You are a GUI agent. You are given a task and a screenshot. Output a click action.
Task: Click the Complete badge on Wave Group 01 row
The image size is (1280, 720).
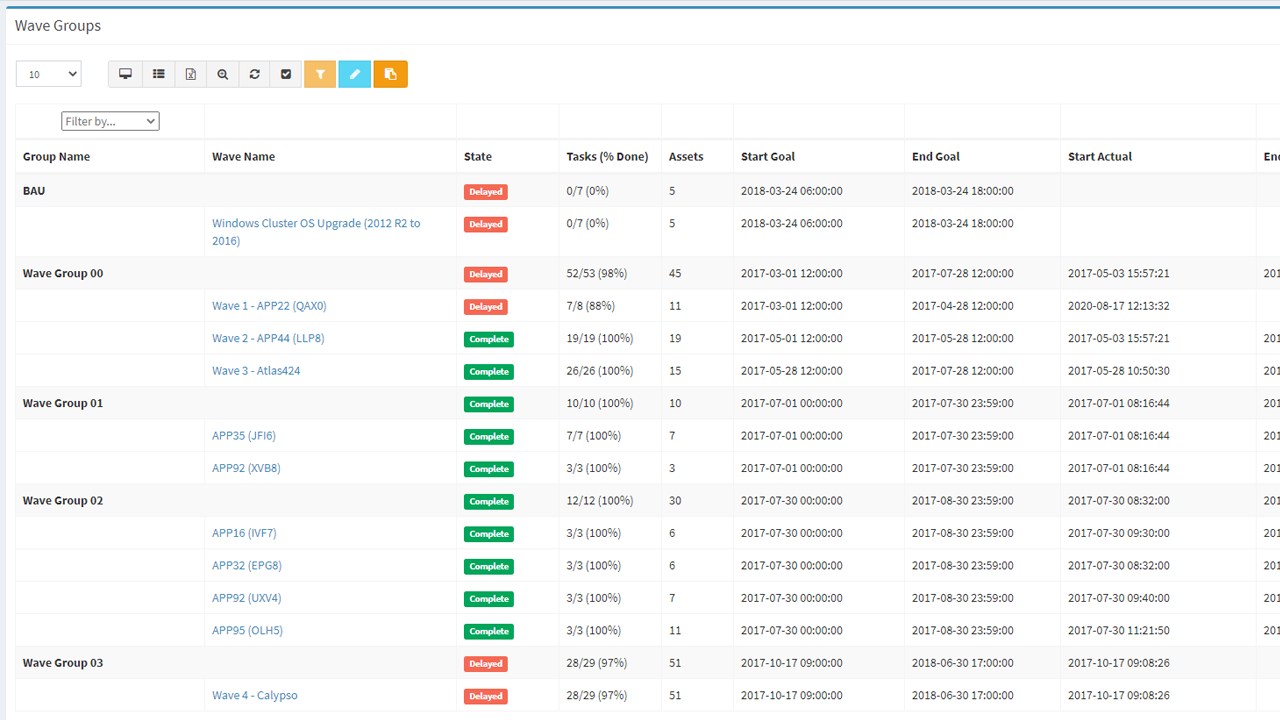489,404
